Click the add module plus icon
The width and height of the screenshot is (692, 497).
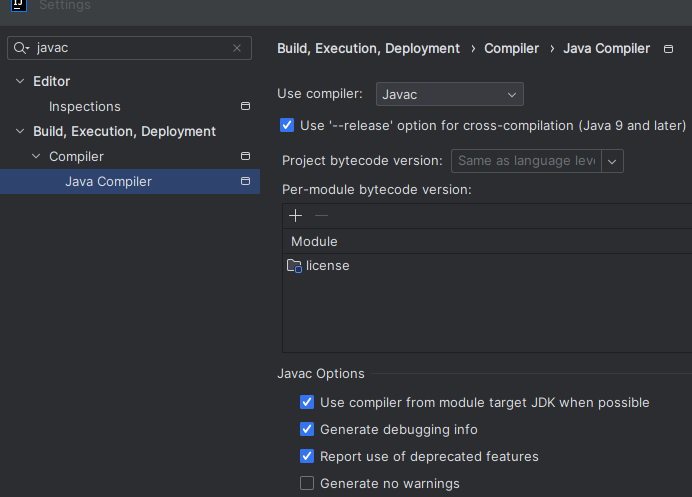pos(295,215)
